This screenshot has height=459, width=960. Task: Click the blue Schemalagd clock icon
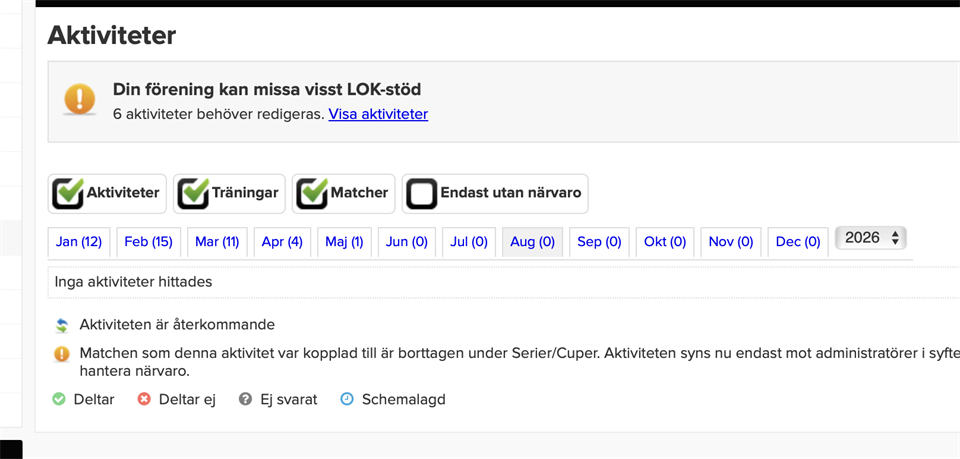point(347,400)
